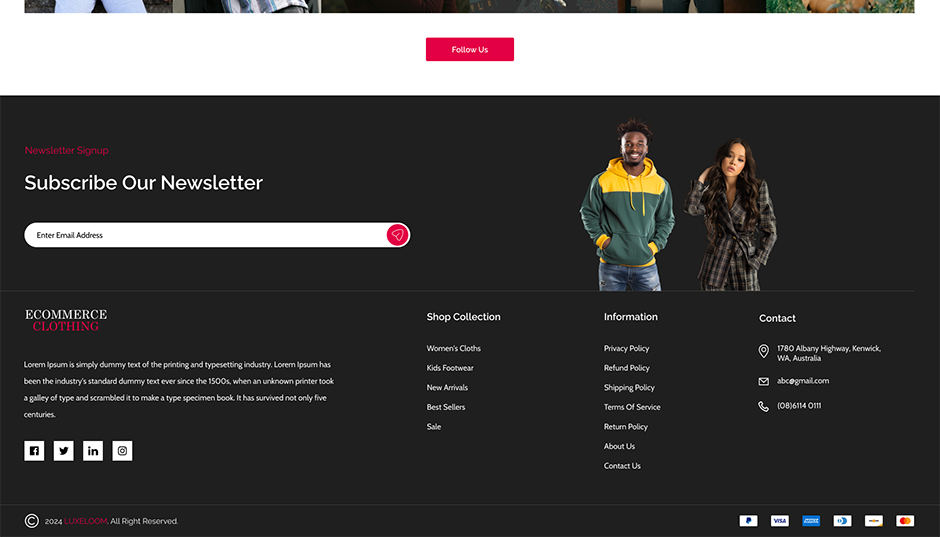Submit newsletter with paper plane icon
Viewport: 940px width, 537px height.
click(x=397, y=235)
